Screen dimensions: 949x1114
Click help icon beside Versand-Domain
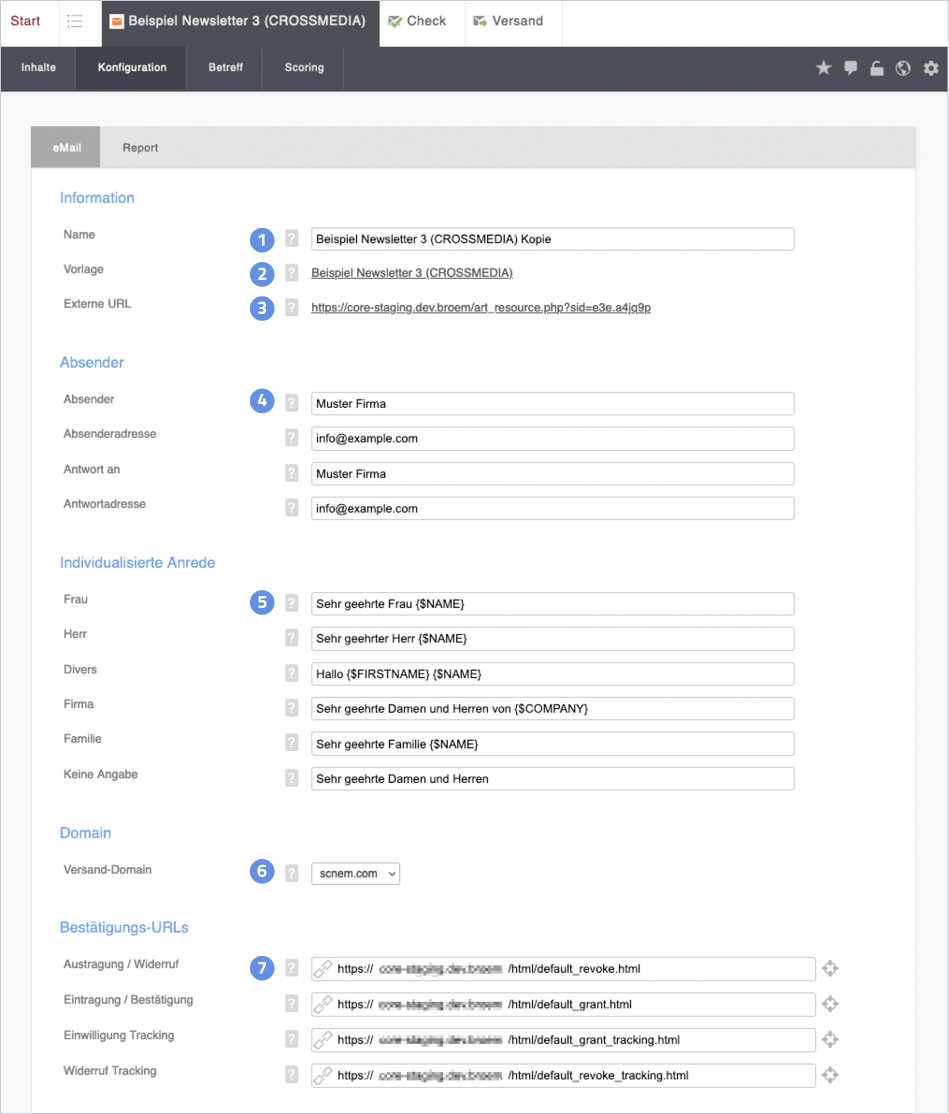pyautogui.click(x=291, y=873)
